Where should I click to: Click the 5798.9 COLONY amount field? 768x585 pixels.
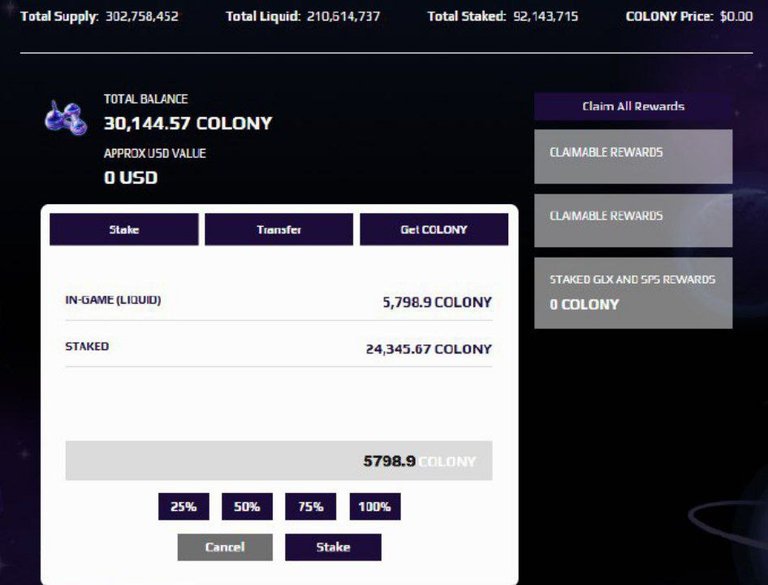click(279, 461)
